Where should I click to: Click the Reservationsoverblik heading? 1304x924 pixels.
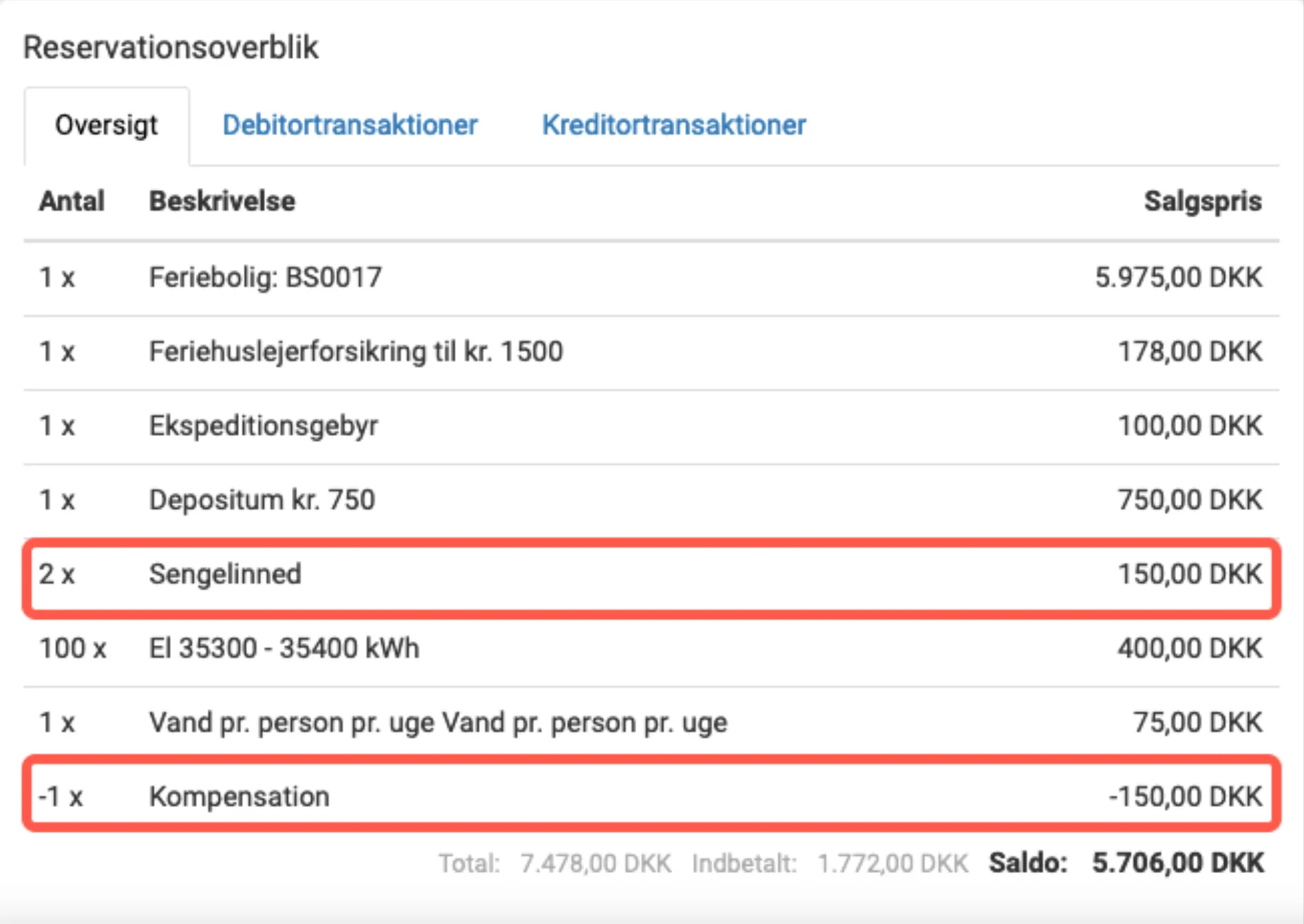coord(171,47)
